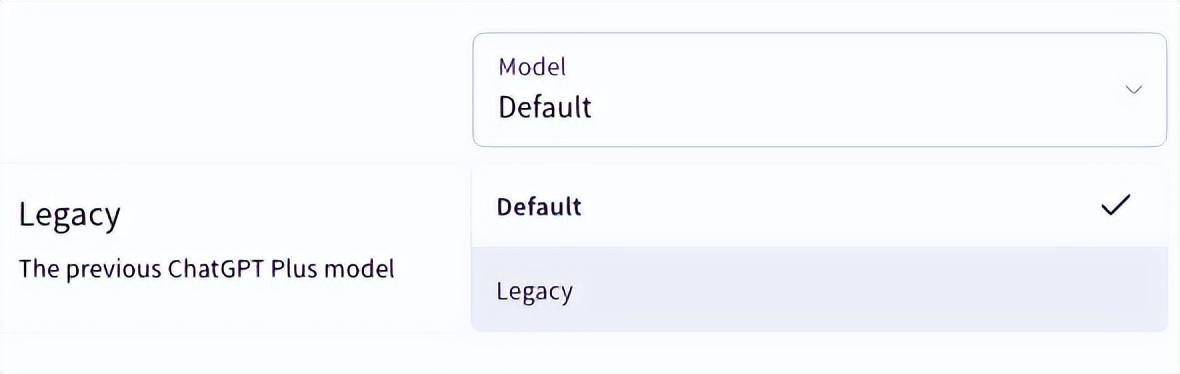
Task: Click the tick mark on the selected model
Action: point(1115,205)
